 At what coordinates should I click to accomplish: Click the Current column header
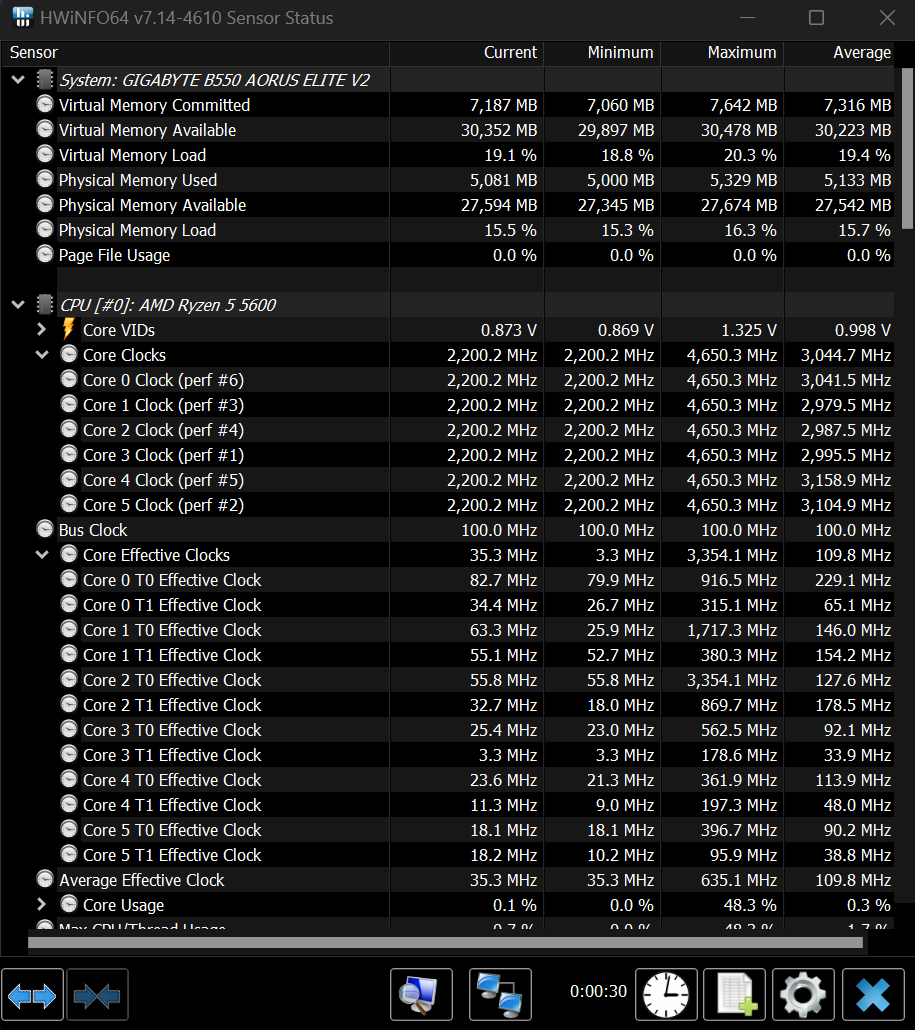[x=467, y=53]
